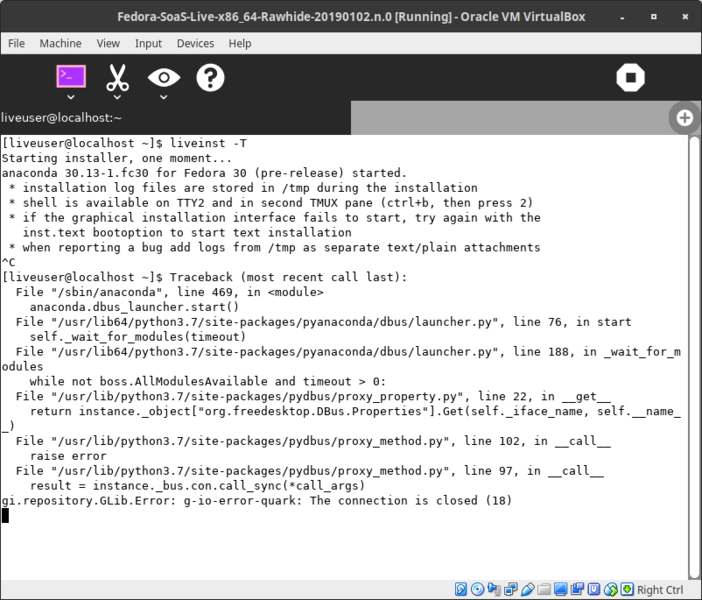The width and height of the screenshot is (702, 600).
Task: Open the Devices menu
Action: tap(195, 44)
